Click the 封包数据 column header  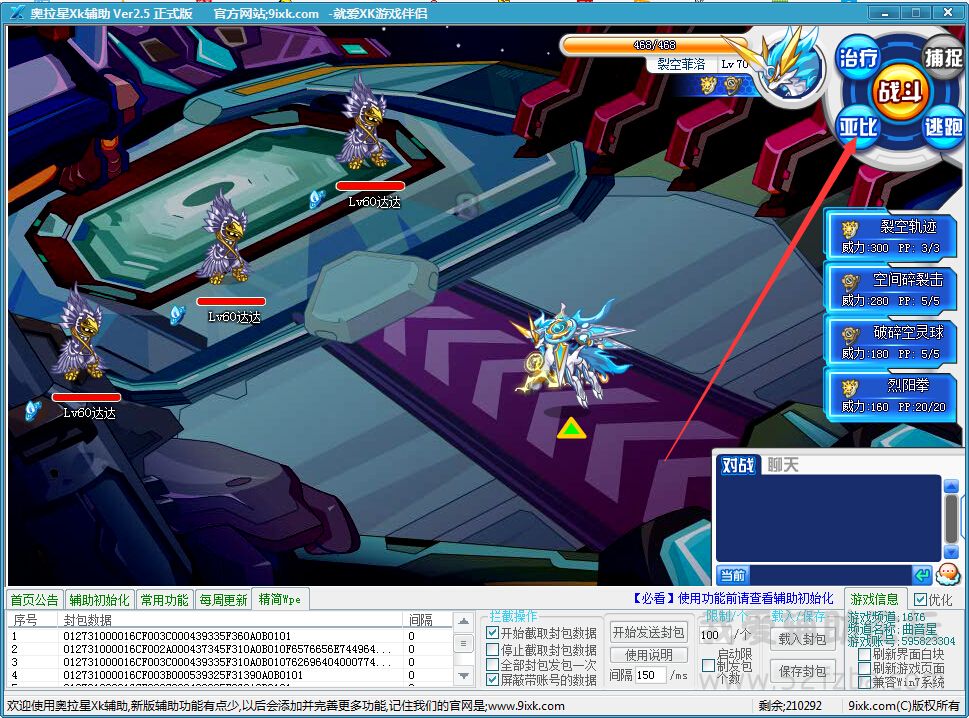(231, 620)
